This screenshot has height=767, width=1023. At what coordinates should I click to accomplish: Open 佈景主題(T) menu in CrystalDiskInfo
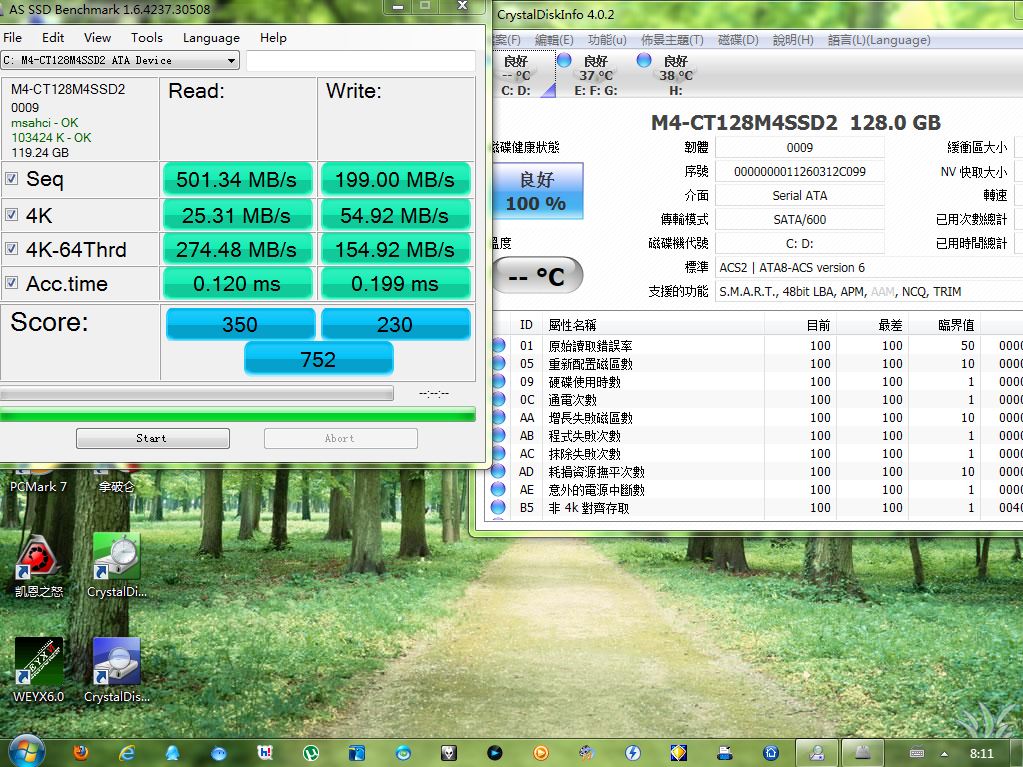pyautogui.click(x=672, y=40)
